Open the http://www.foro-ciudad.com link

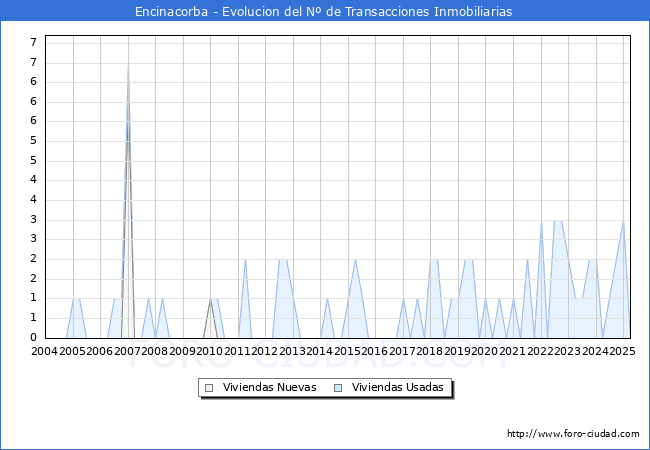pos(573,433)
